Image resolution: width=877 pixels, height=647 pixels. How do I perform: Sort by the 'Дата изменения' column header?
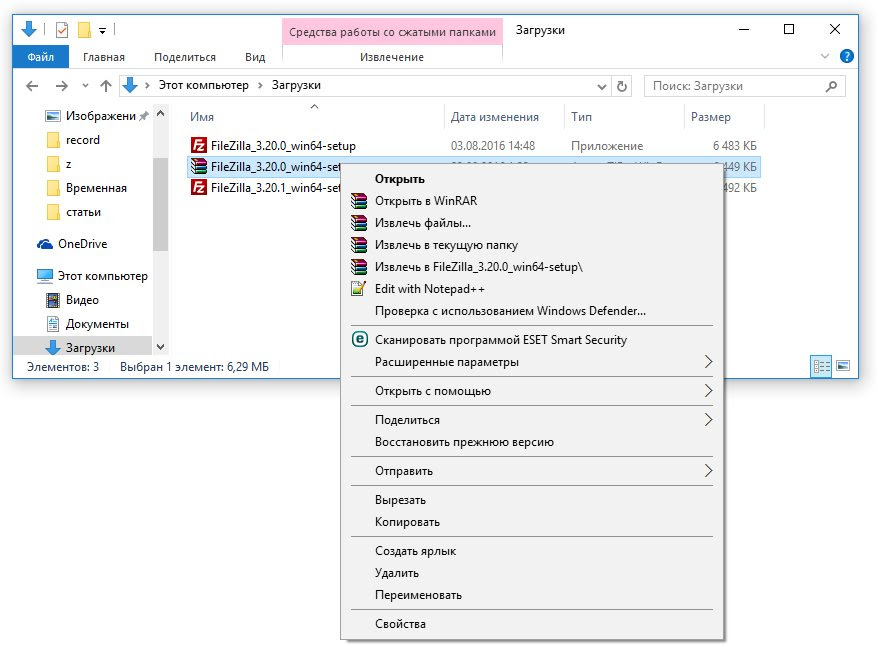pos(495,117)
